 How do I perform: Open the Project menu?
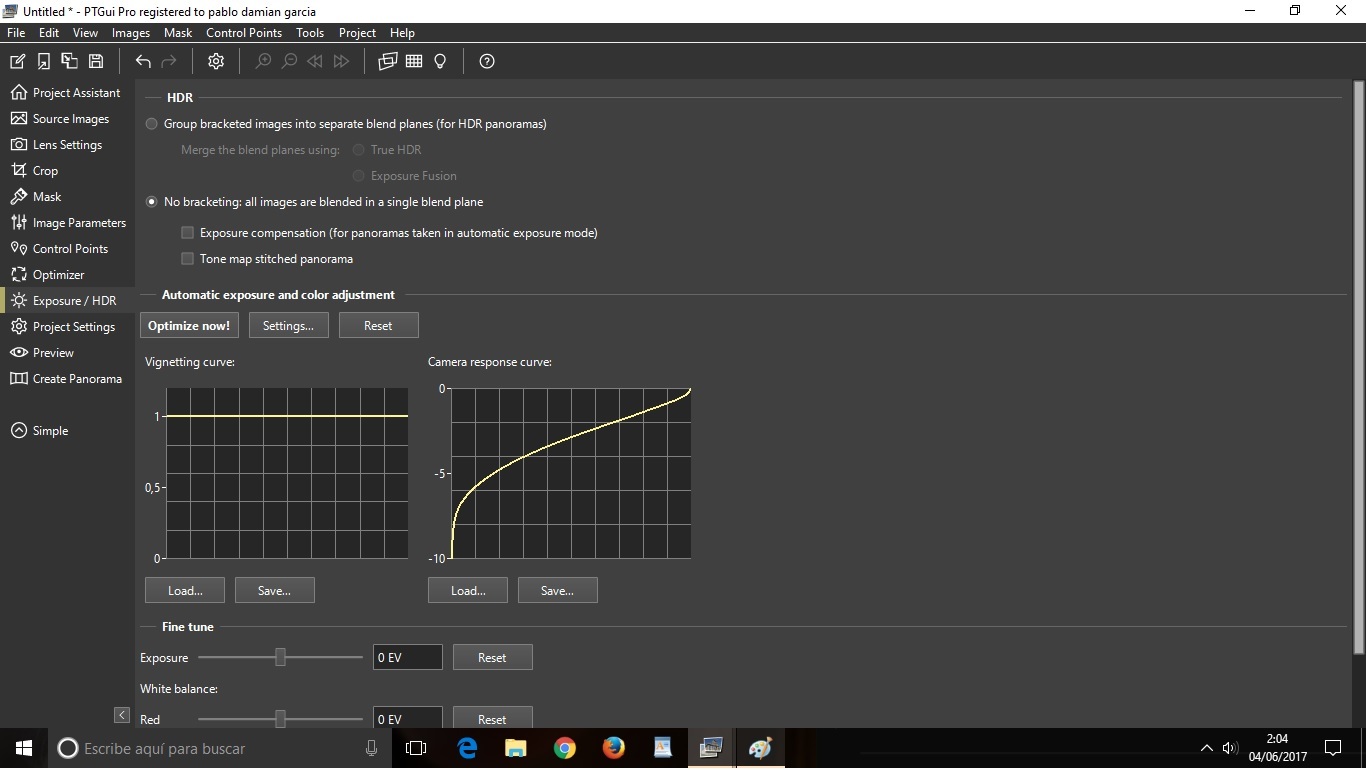tap(357, 33)
